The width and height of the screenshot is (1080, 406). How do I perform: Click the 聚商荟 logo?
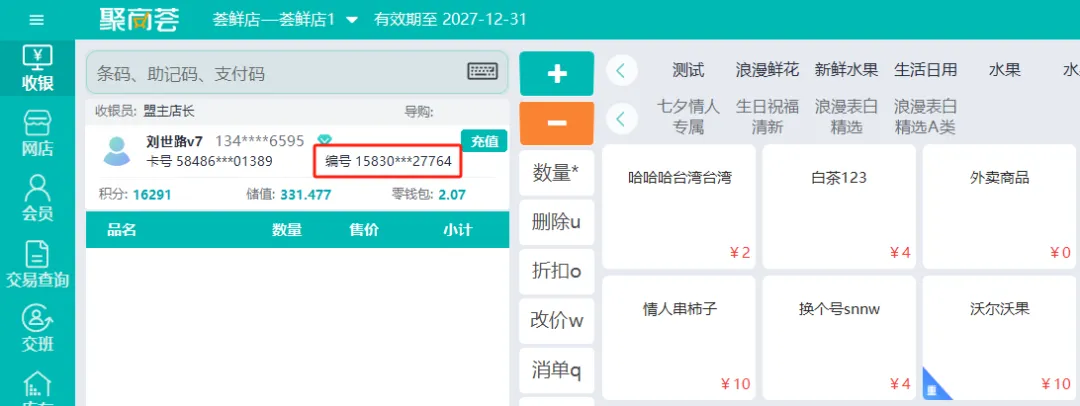(139, 19)
